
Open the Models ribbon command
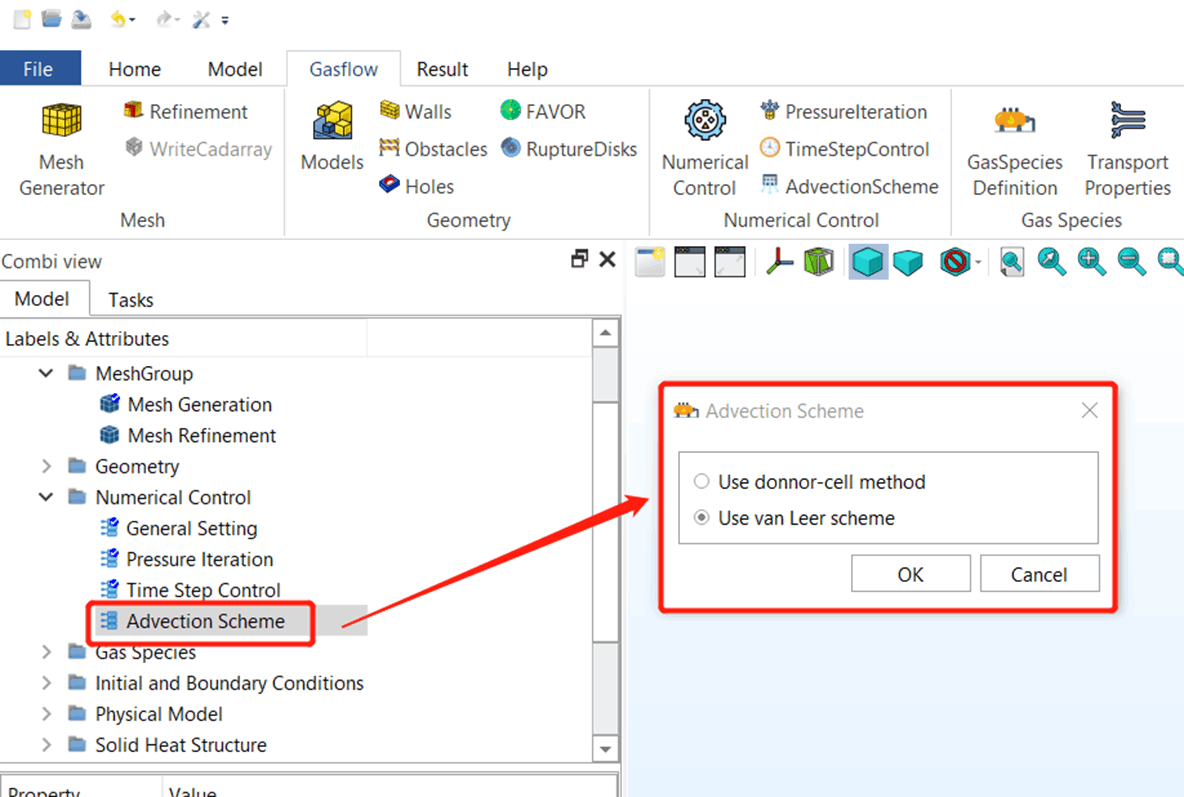(x=332, y=137)
